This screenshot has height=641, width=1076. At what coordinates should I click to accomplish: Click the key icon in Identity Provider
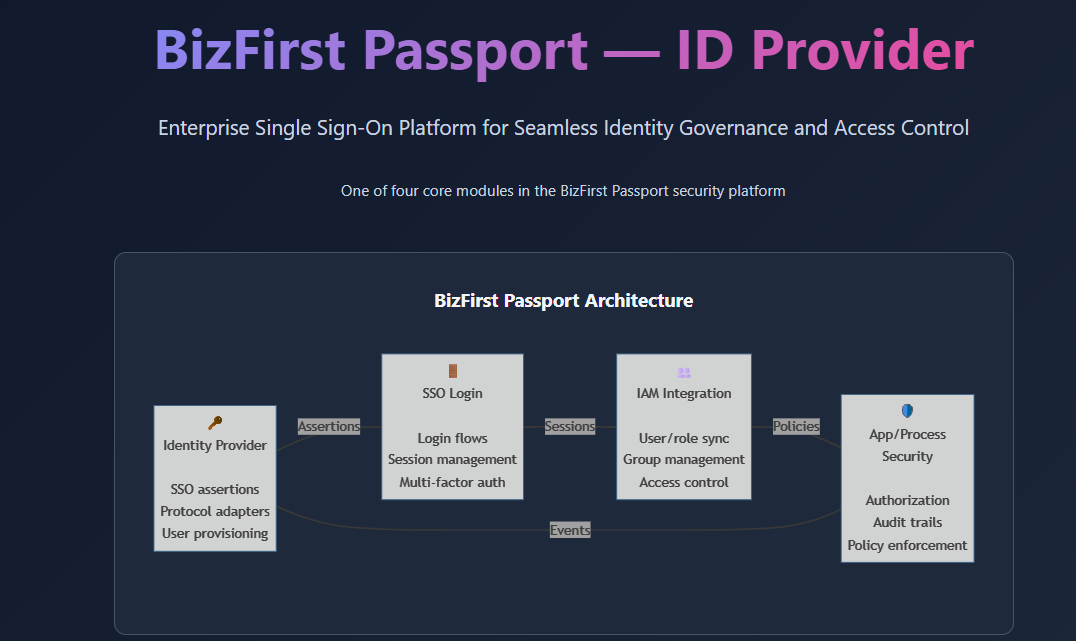[x=215, y=423]
